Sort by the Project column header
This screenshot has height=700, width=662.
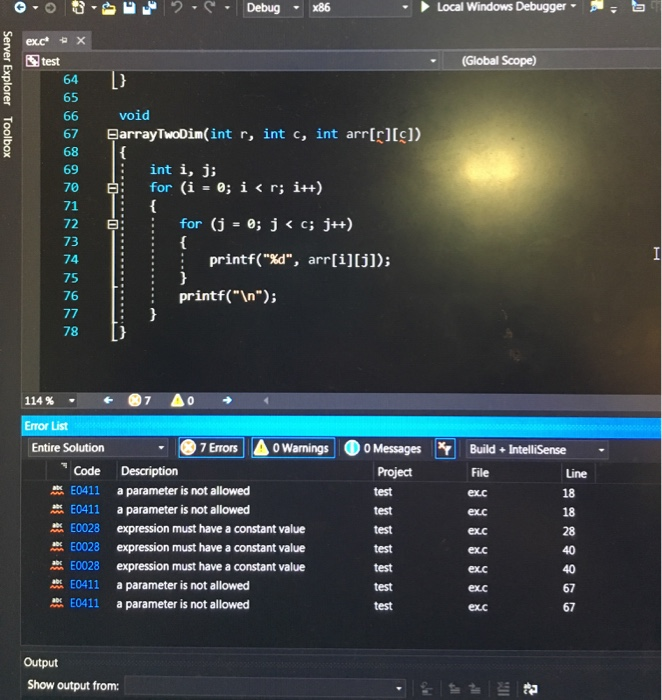[395, 472]
